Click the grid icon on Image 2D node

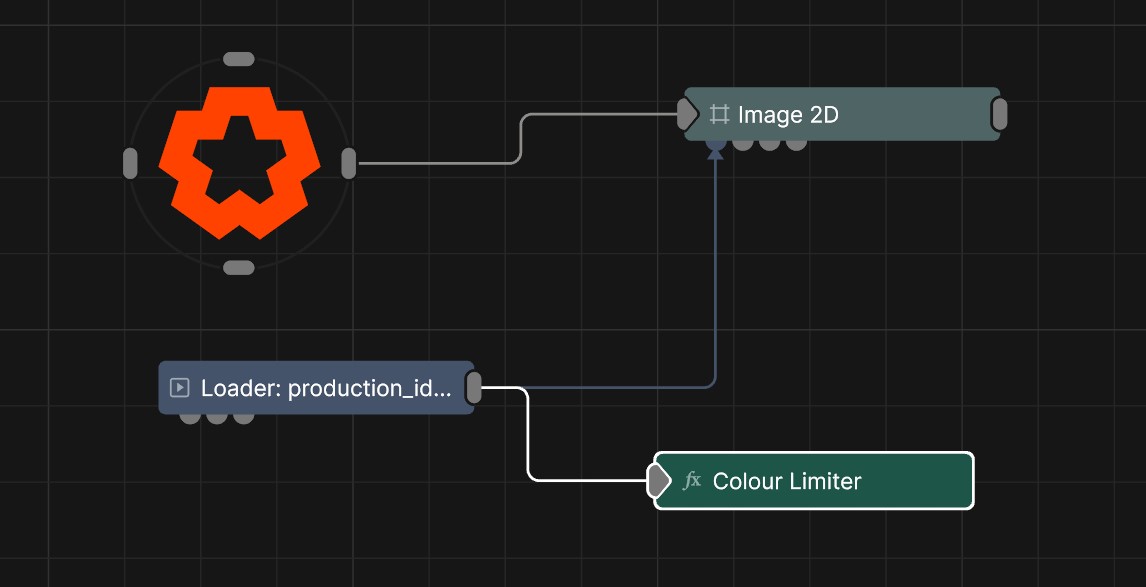click(x=719, y=115)
